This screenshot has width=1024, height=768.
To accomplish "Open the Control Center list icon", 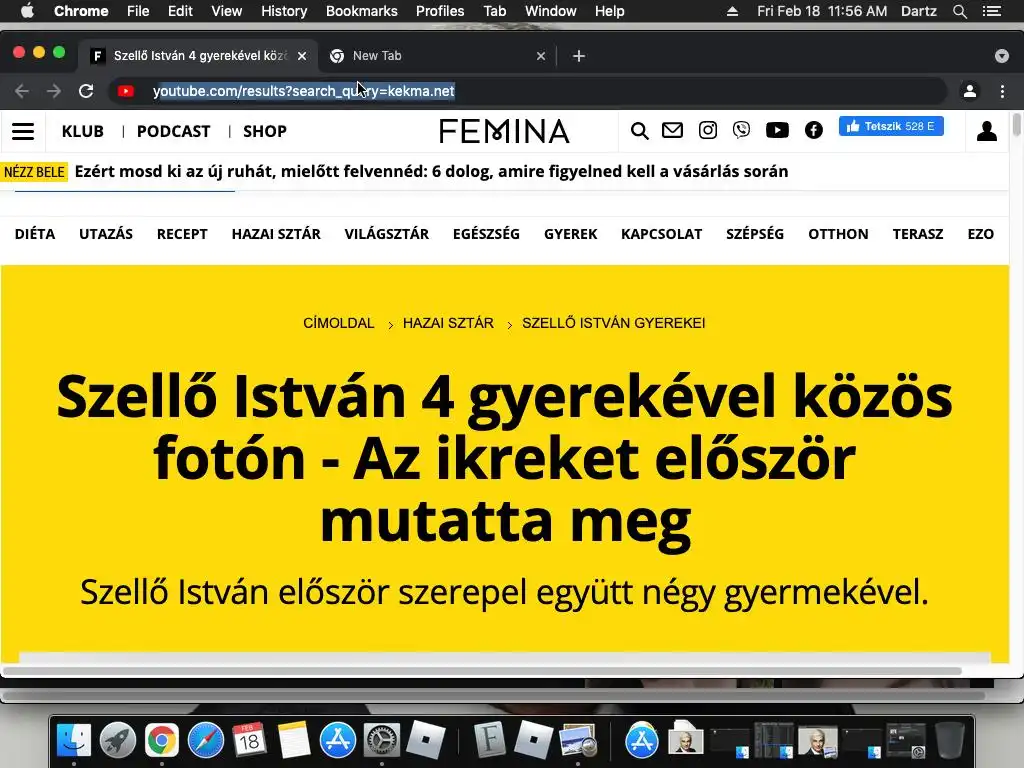I will click(x=992, y=11).
